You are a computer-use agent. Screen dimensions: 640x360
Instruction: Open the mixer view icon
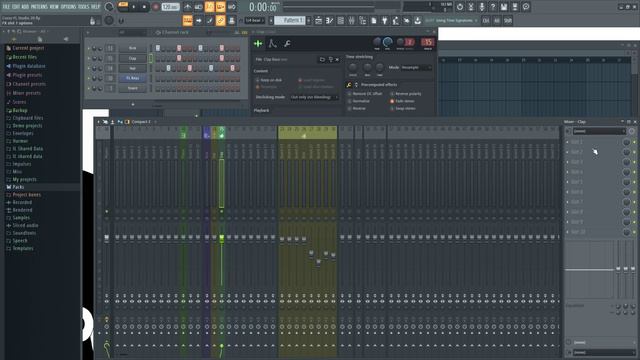[x=351, y=20]
